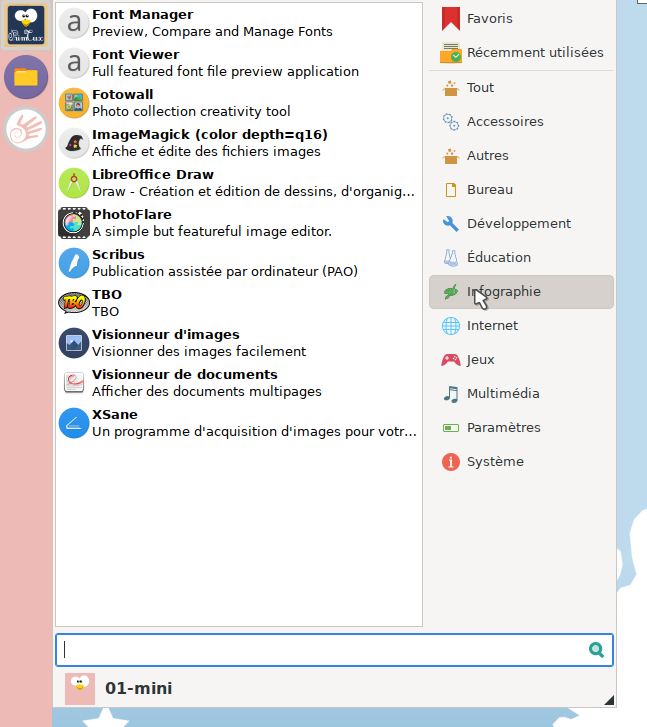Open the Internet category

521,325
